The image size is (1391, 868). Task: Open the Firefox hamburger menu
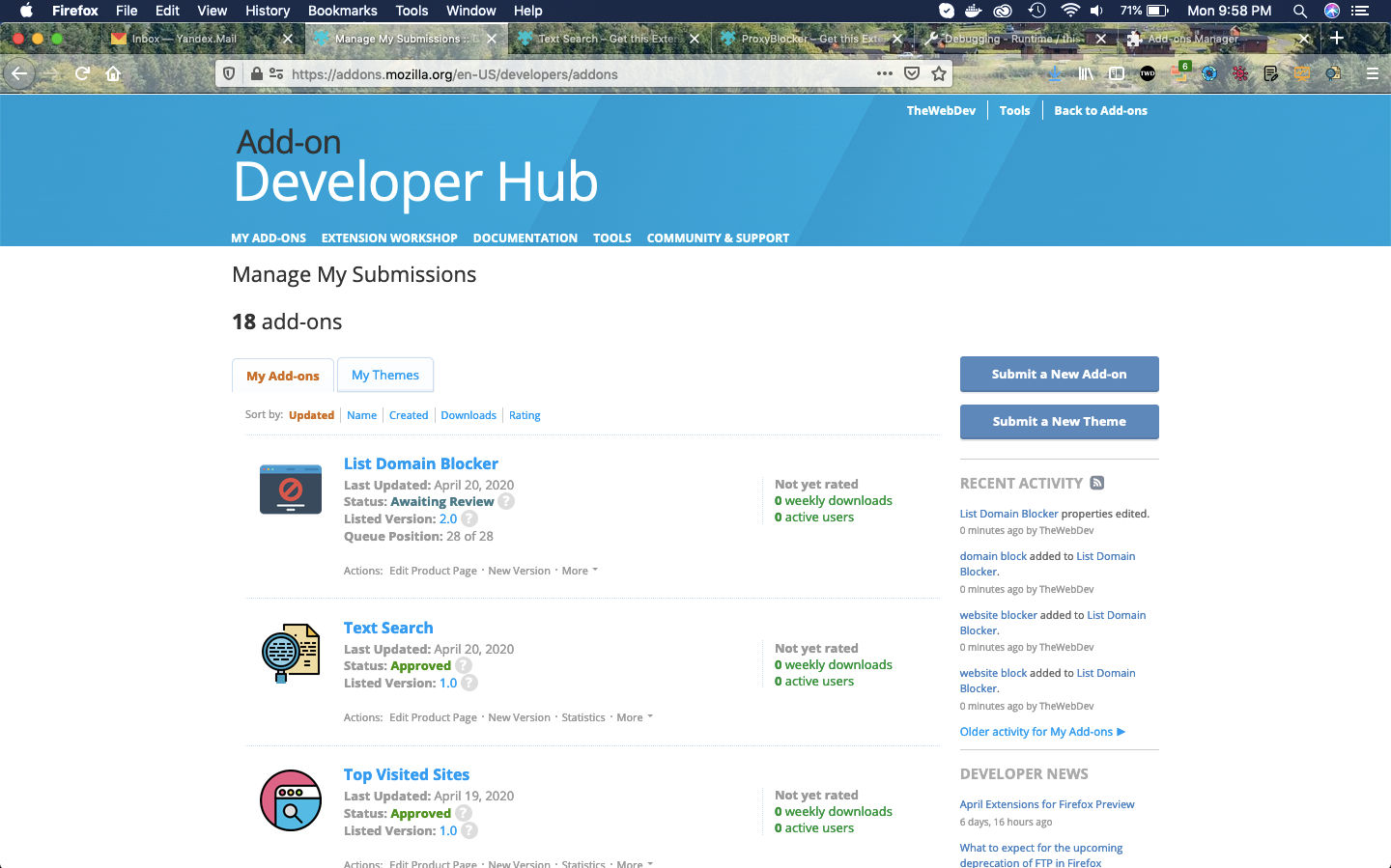click(1372, 73)
